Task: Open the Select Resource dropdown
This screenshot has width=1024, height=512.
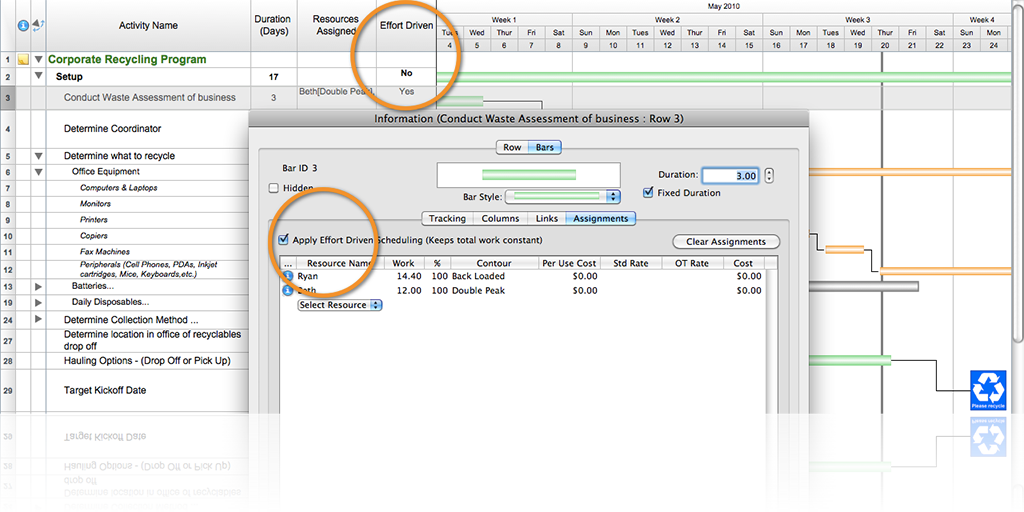Action: coord(340,305)
